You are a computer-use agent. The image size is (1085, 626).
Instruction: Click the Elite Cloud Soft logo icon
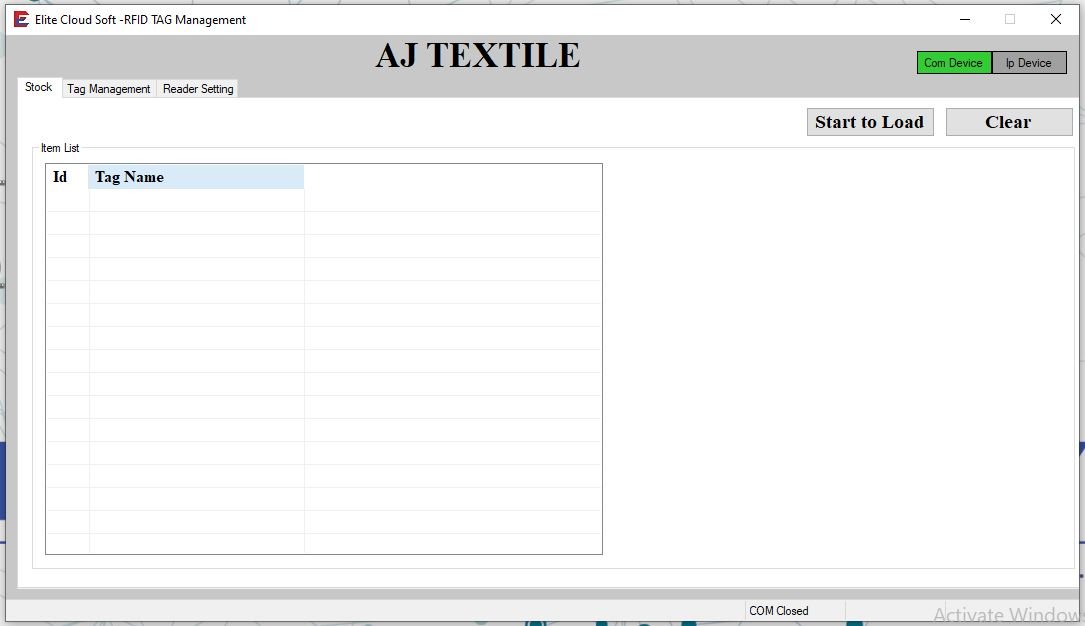[21, 19]
